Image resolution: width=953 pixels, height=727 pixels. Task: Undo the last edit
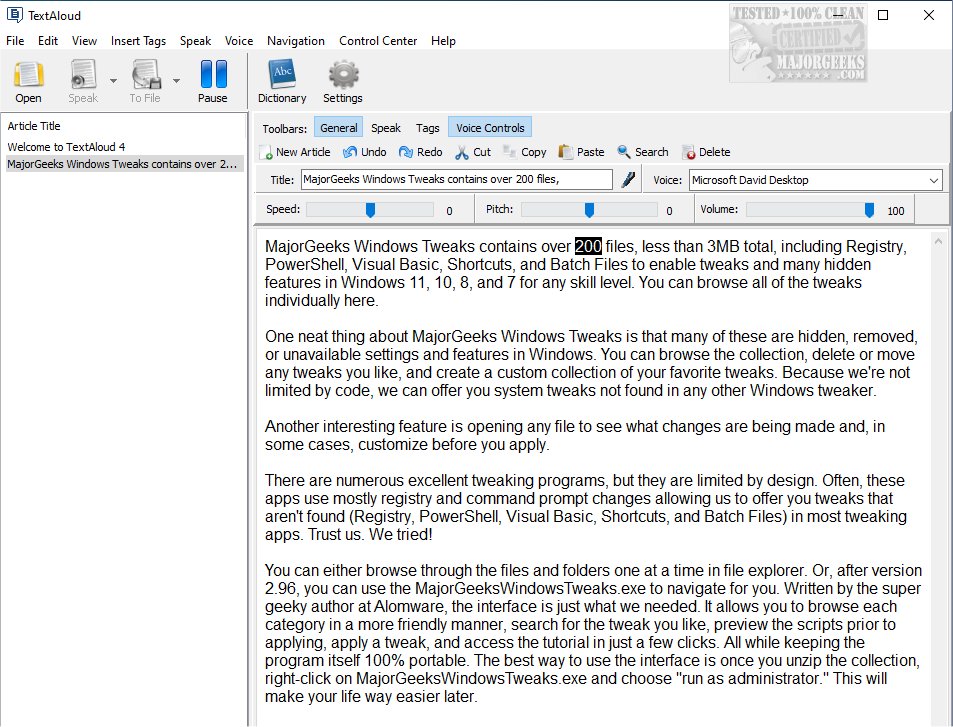[365, 152]
